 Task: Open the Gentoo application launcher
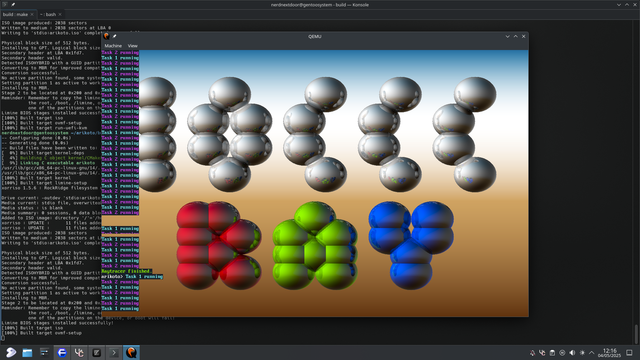[11, 352]
